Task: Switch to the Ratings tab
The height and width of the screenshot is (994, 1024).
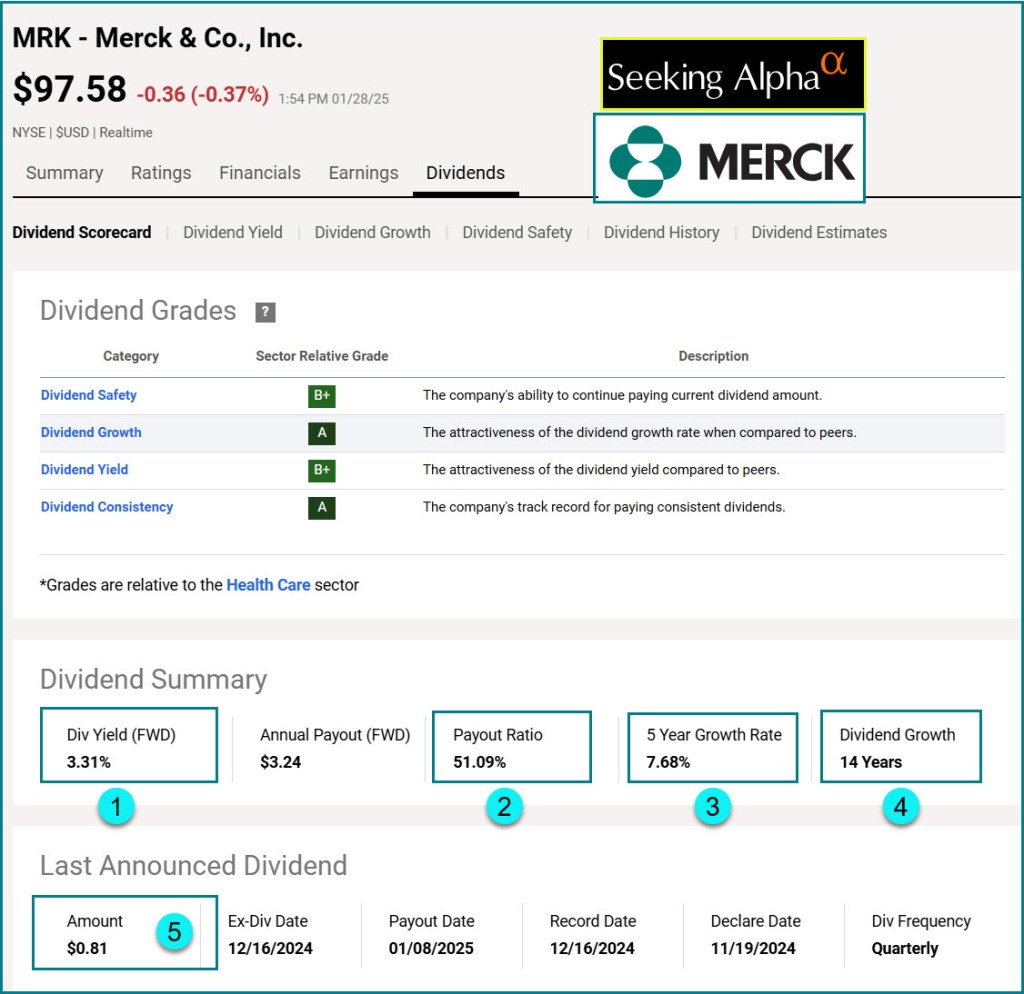Action: click(161, 173)
